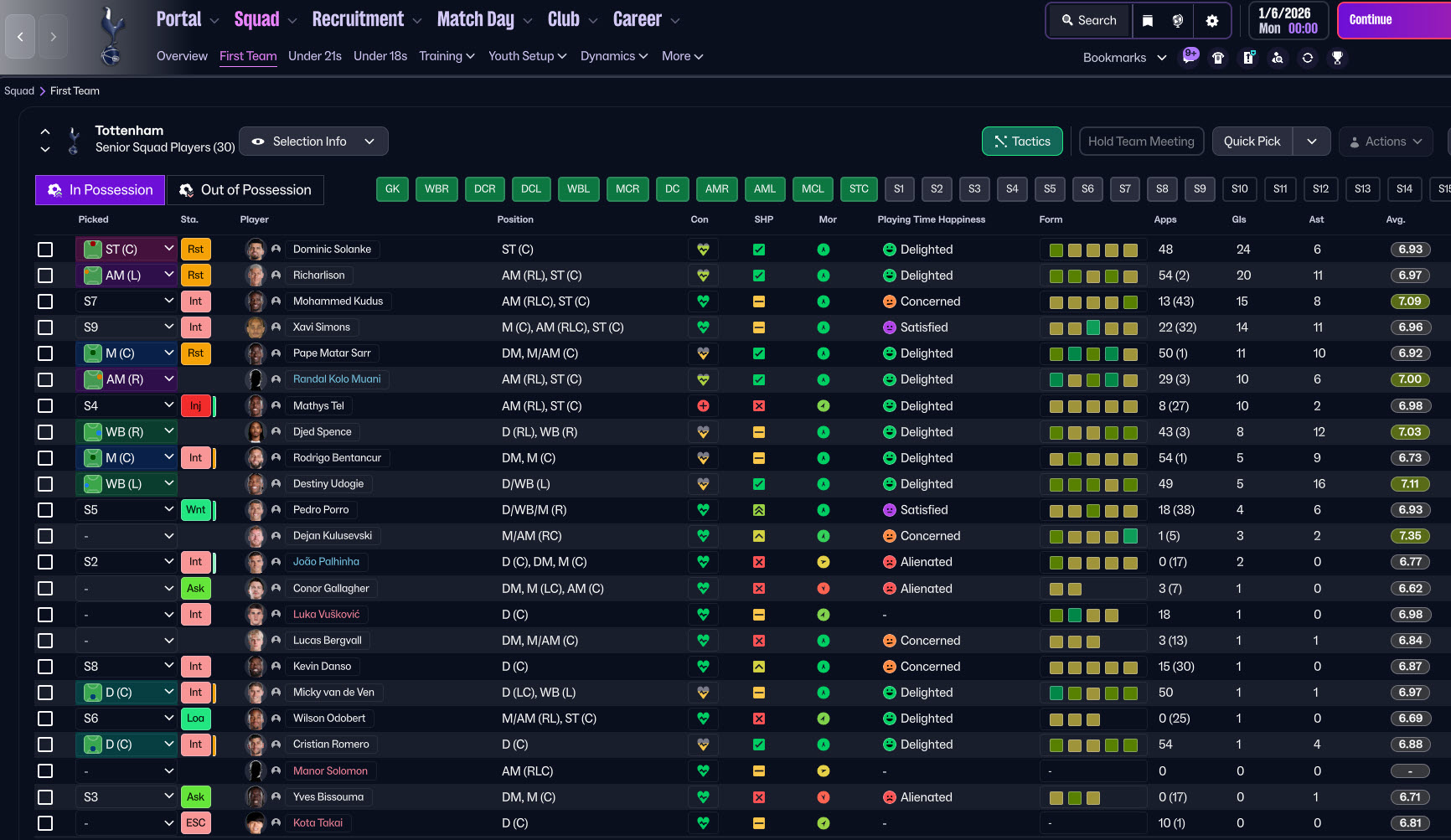Click the shirt icon in the bookmarks bar
The height and width of the screenshot is (840, 1451).
(1218, 58)
